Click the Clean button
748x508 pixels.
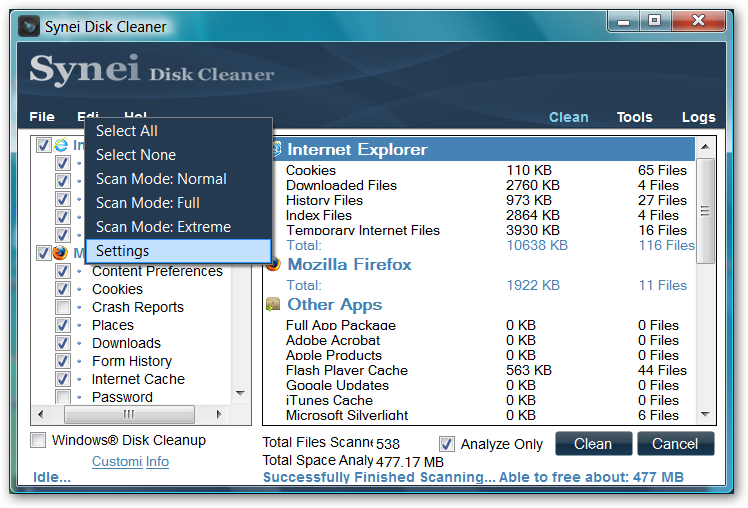click(x=593, y=444)
